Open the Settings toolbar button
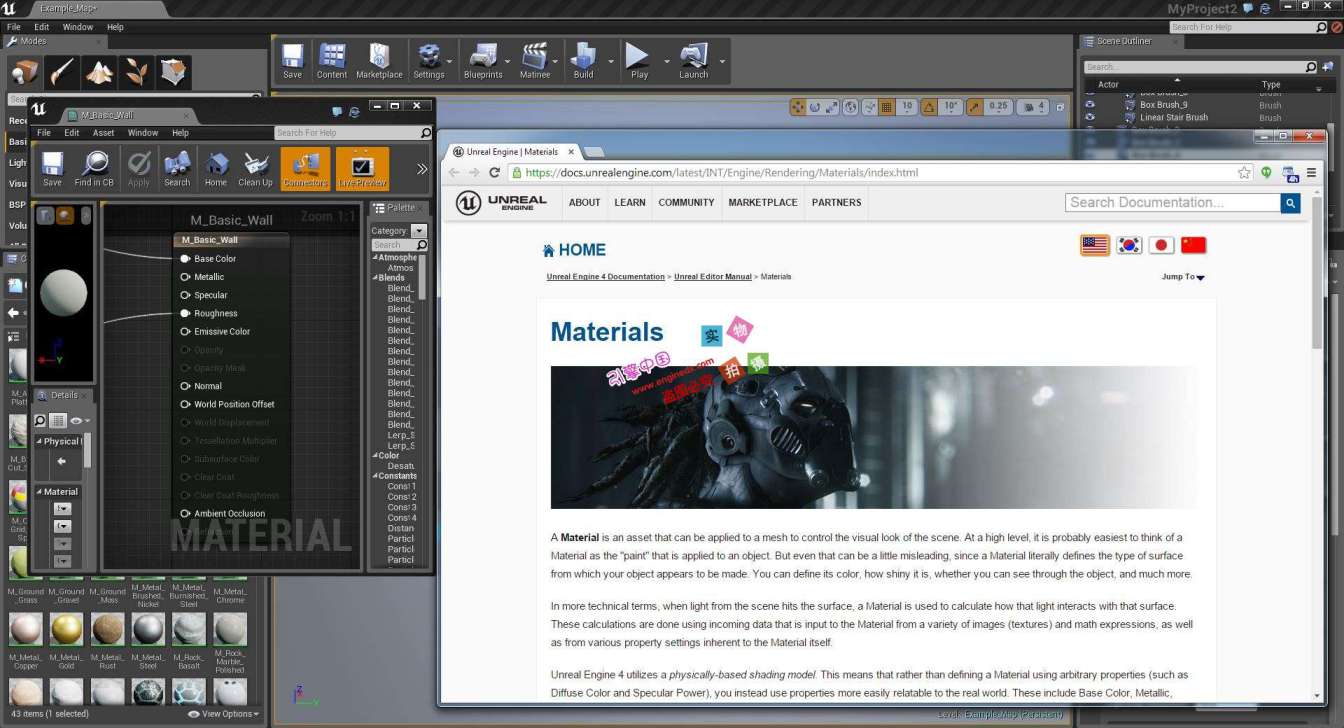Image resolution: width=1344 pixels, height=728 pixels. (x=429, y=62)
